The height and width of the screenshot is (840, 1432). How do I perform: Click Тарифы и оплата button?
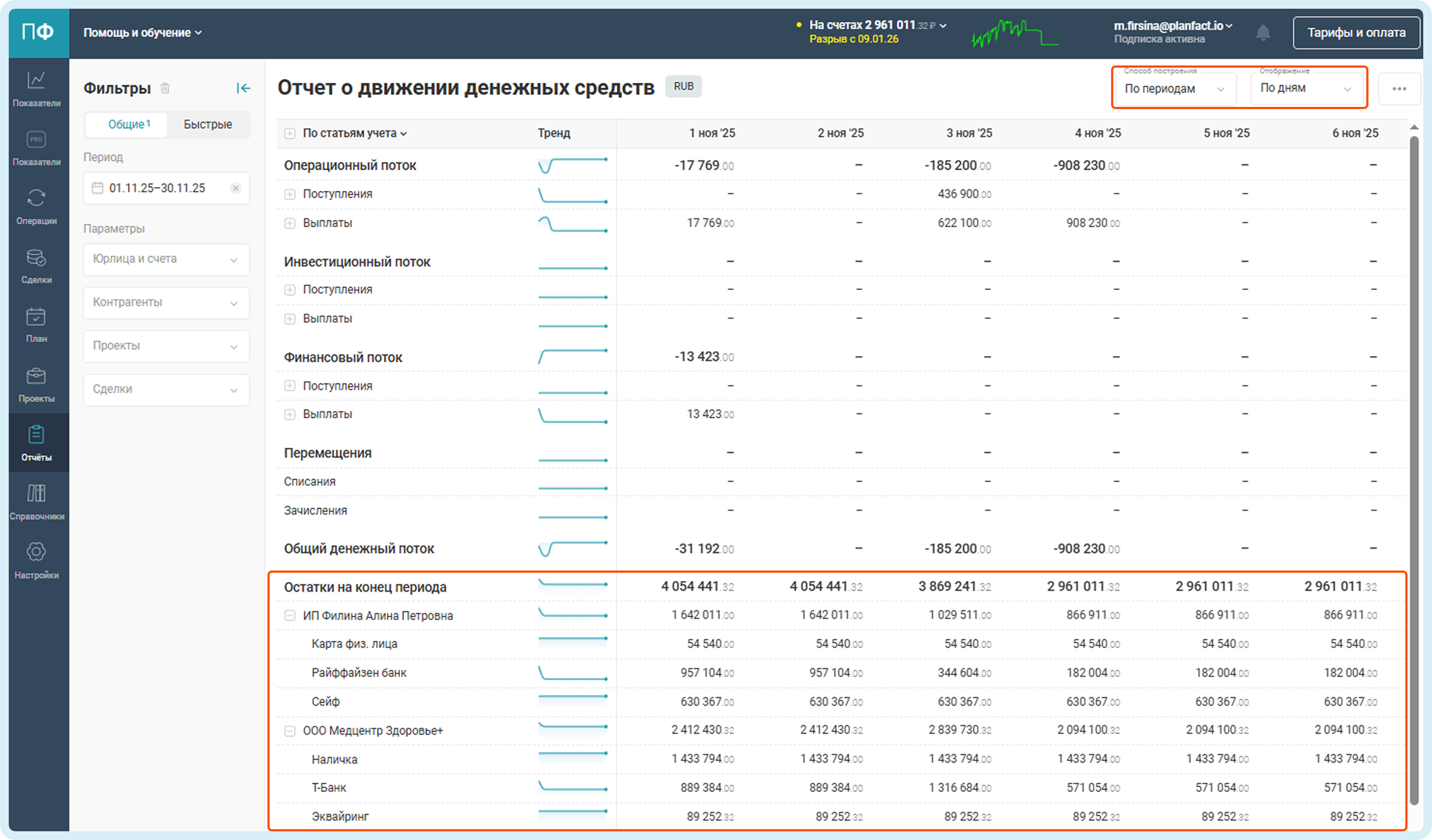click(1356, 33)
